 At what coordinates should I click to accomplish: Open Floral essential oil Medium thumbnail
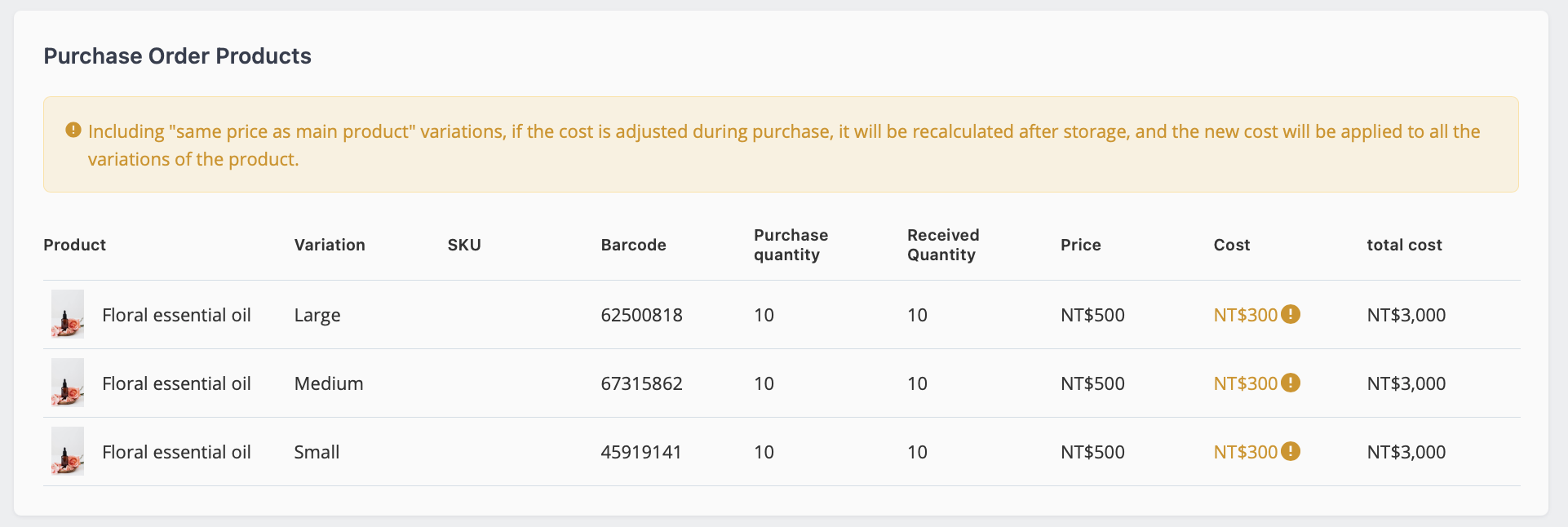click(68, 383)
